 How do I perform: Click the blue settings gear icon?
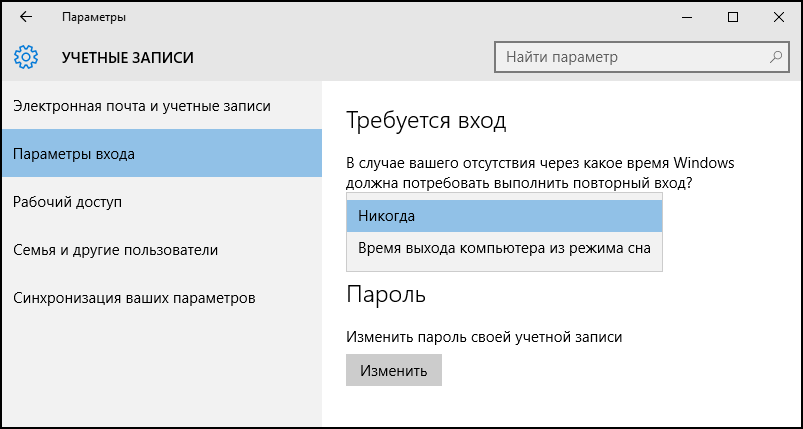(x=26, y=57)
